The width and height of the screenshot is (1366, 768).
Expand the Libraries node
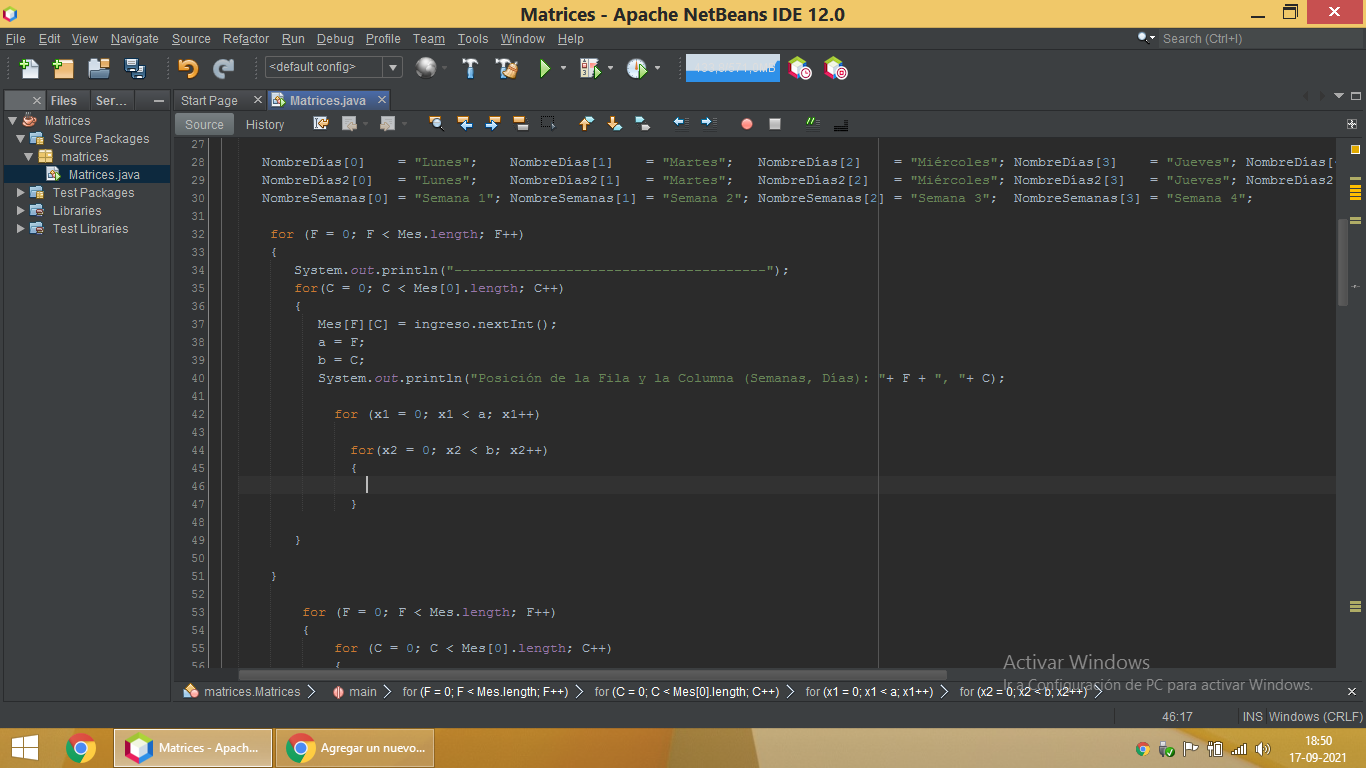(x=21, y=210)
